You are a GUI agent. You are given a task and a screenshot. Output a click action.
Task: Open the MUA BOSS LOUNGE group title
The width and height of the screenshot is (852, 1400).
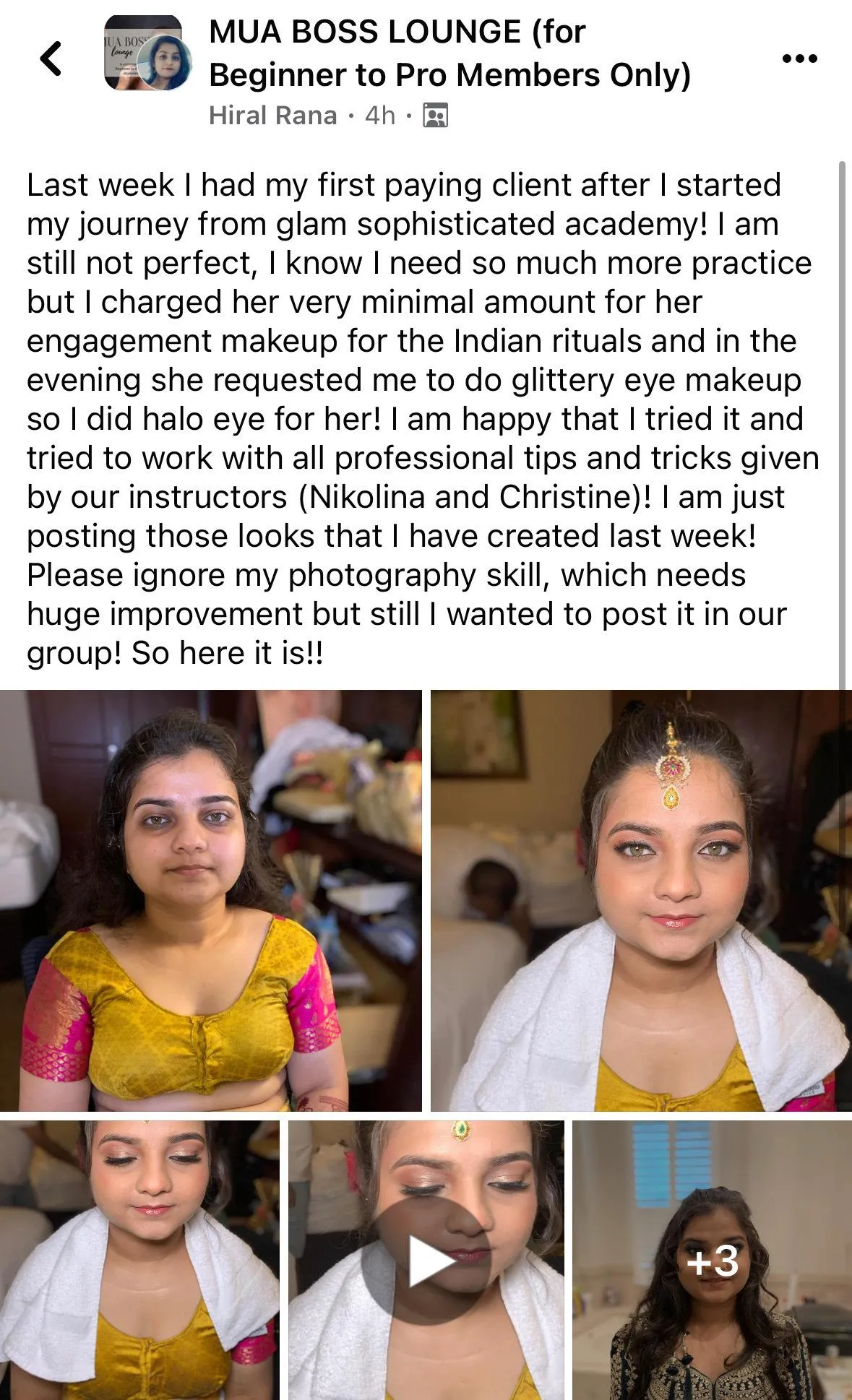pyautogui.click(x=449, y=53)
